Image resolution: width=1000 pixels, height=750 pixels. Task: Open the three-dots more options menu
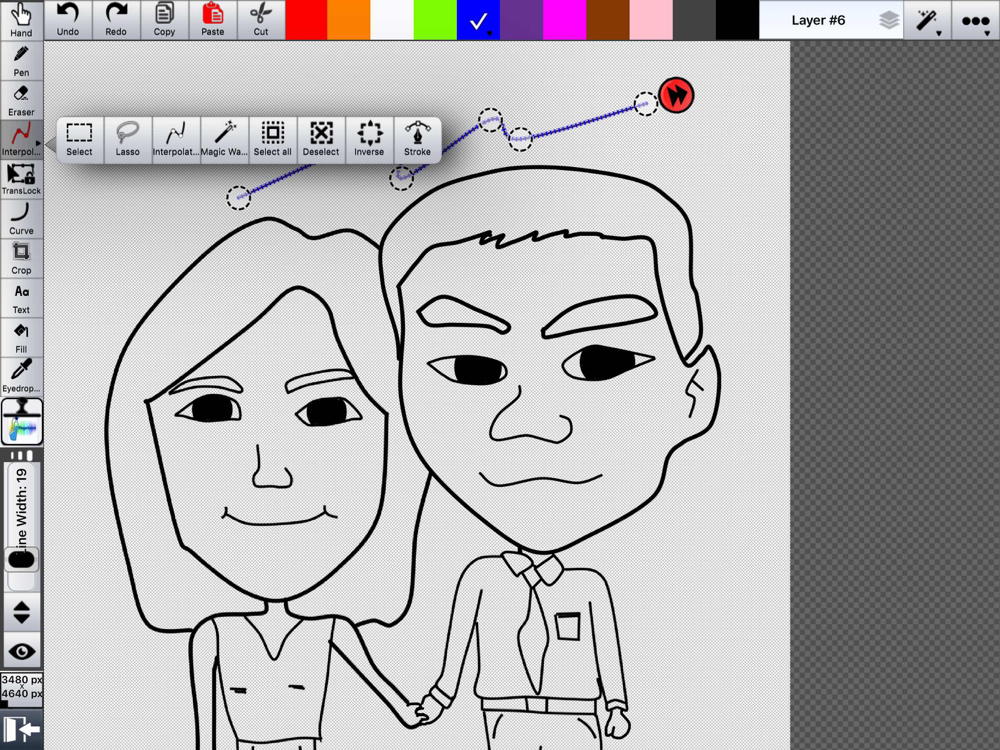tap(975, 20)
